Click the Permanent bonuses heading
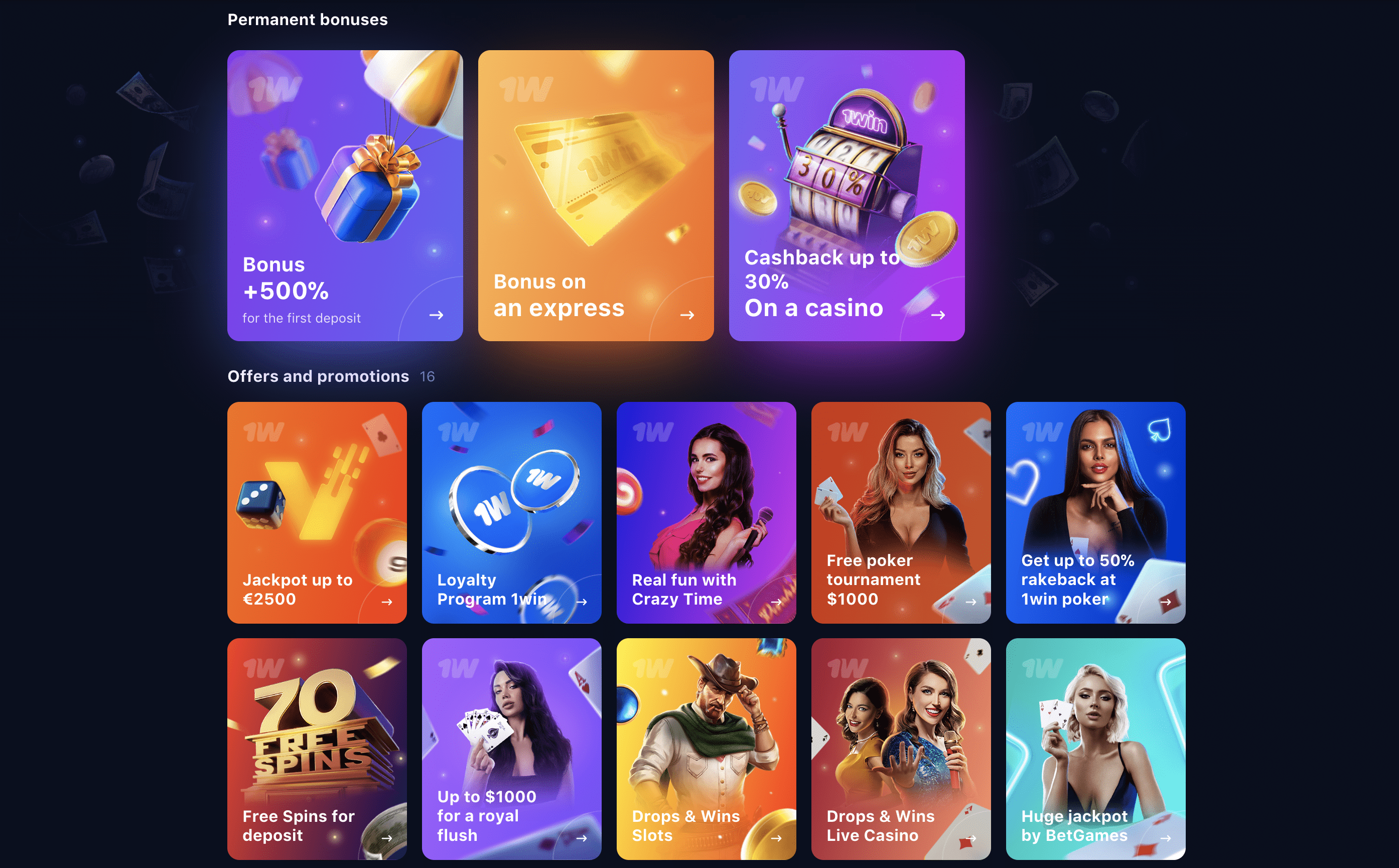1399x868 pixels. point(308,20)
